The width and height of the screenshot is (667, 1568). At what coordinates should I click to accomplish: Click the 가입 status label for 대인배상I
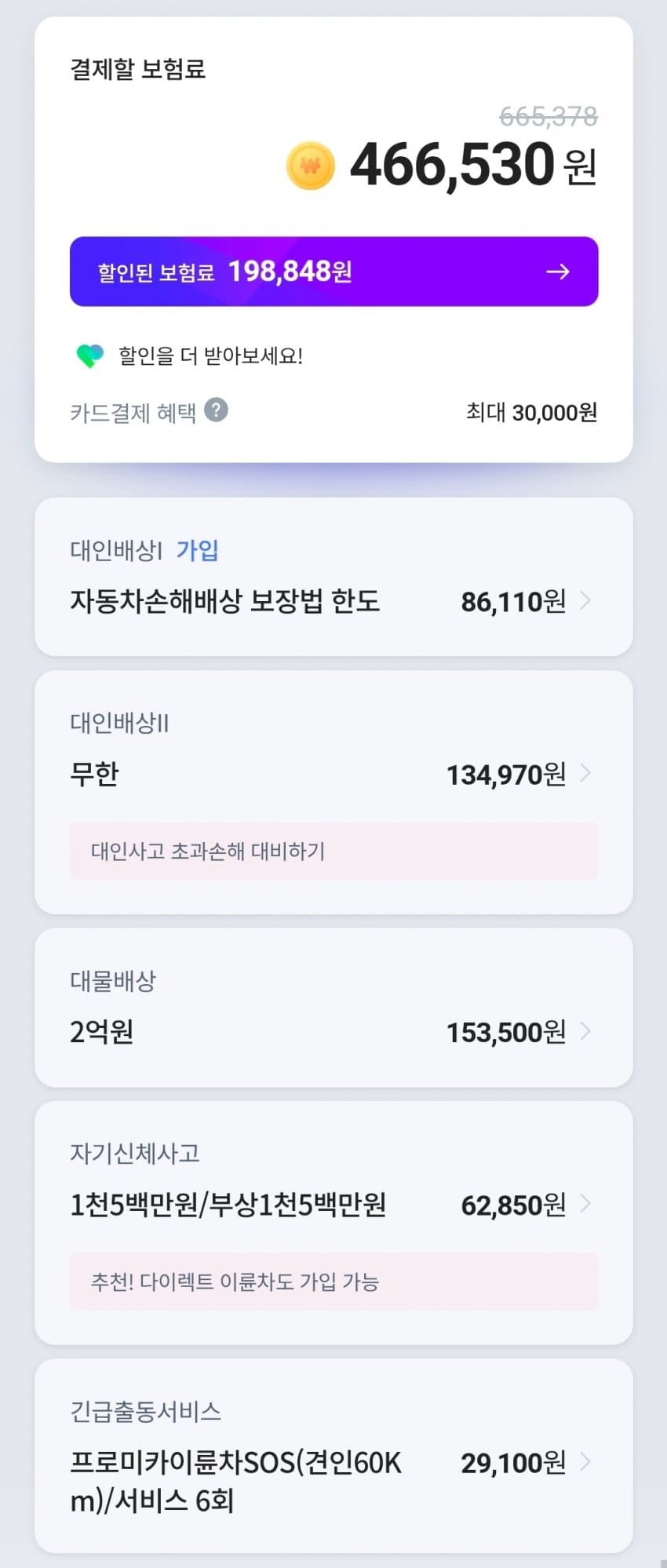pyautogui.click(x=197, y=550)
